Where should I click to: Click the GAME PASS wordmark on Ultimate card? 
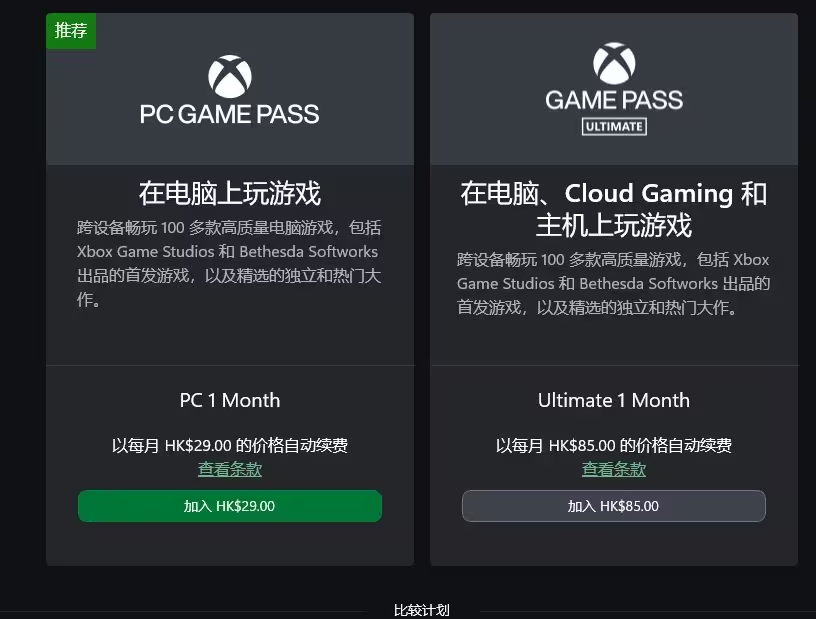(x=614, y=100)
